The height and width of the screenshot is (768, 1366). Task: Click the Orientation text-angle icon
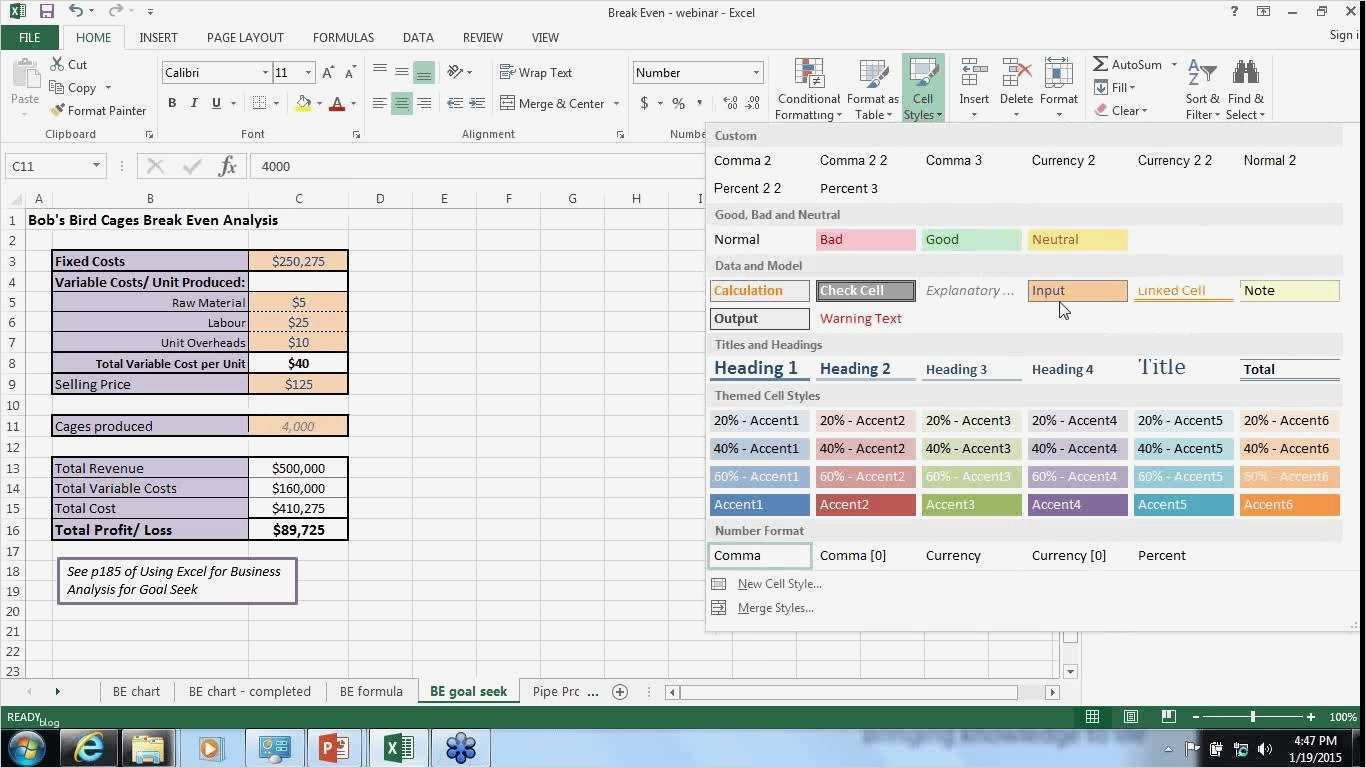[455, 72]
